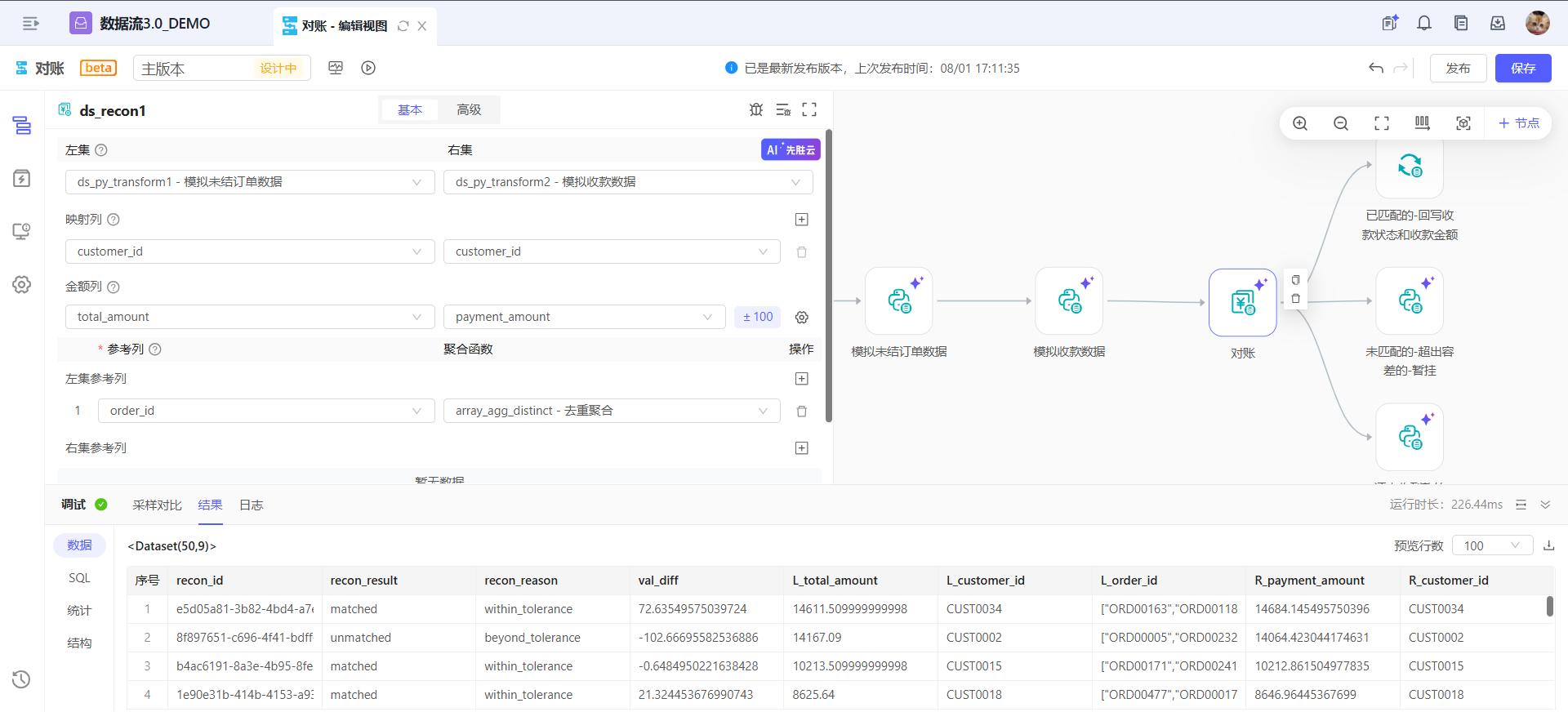This screenshot has height=712, width=1568.
Task: Download results using the download icon
Action: coord(1548,545)
